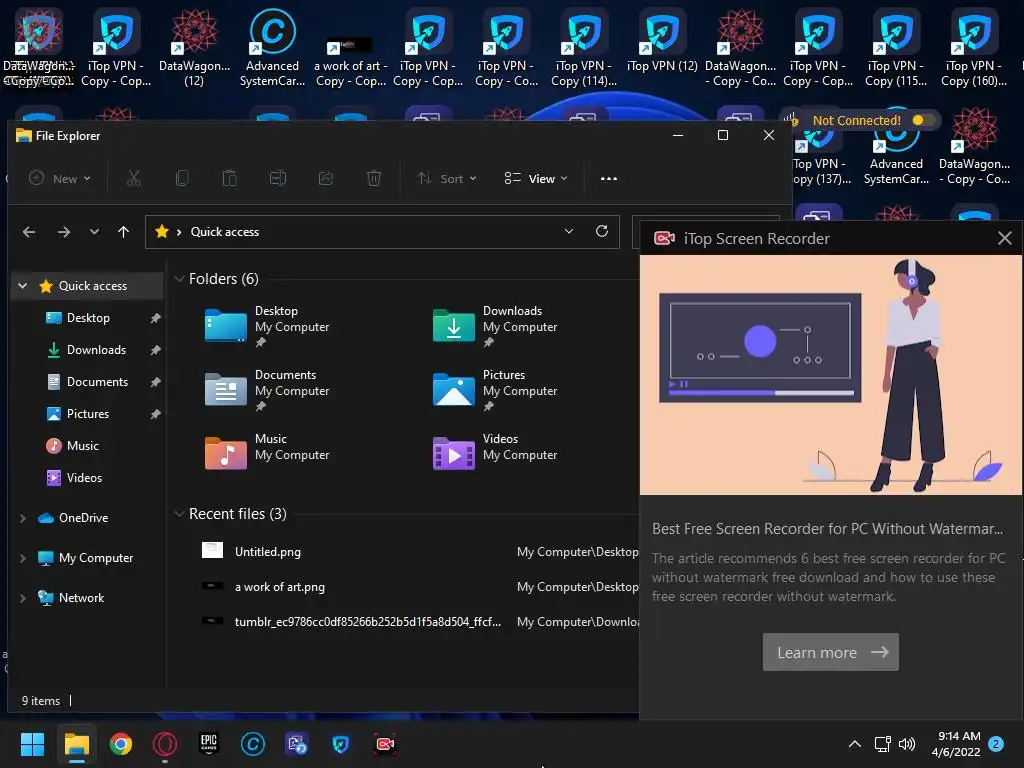Open iTop Screen Recorder in taskbar

[x=385, y=744]
